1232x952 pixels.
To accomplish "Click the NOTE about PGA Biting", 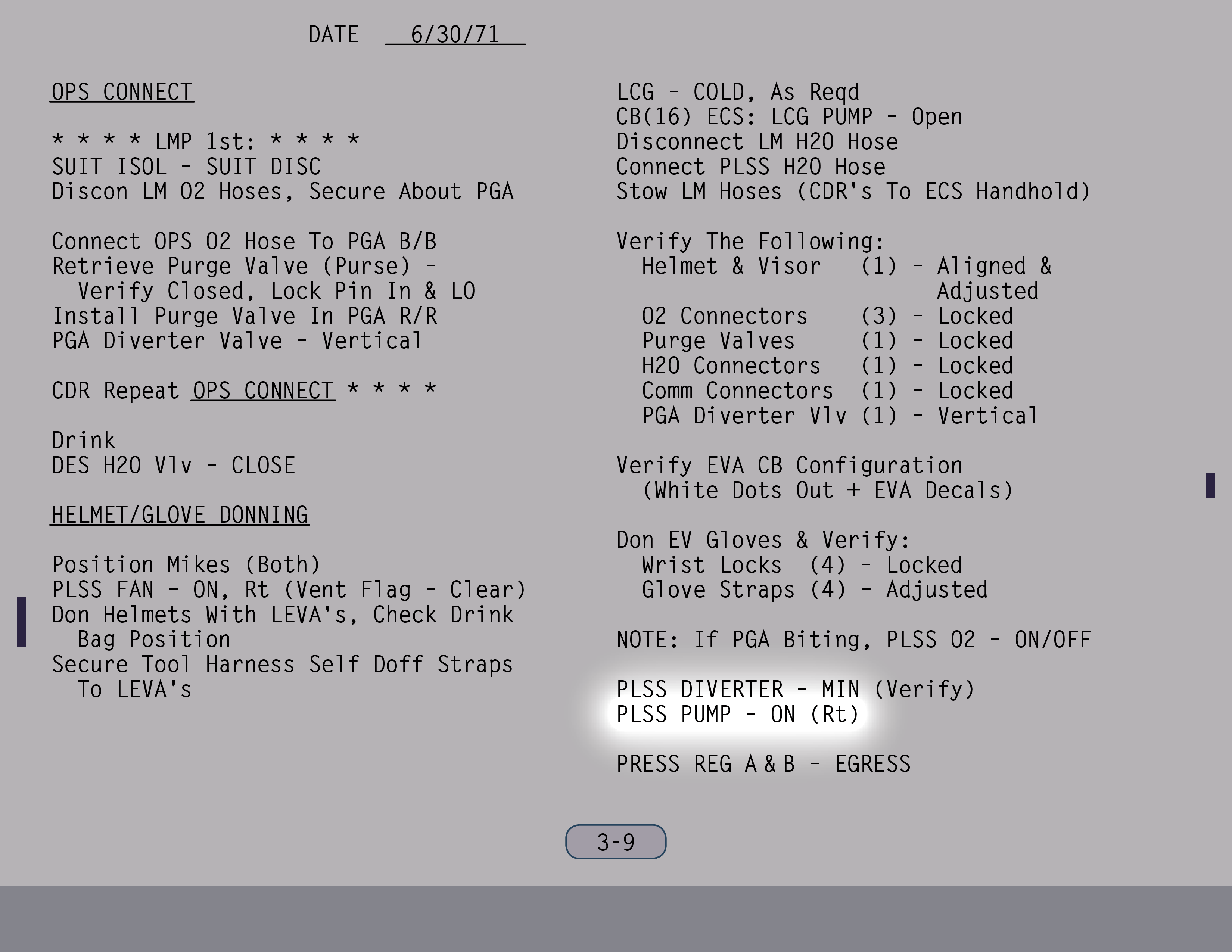I will (853, 640).
